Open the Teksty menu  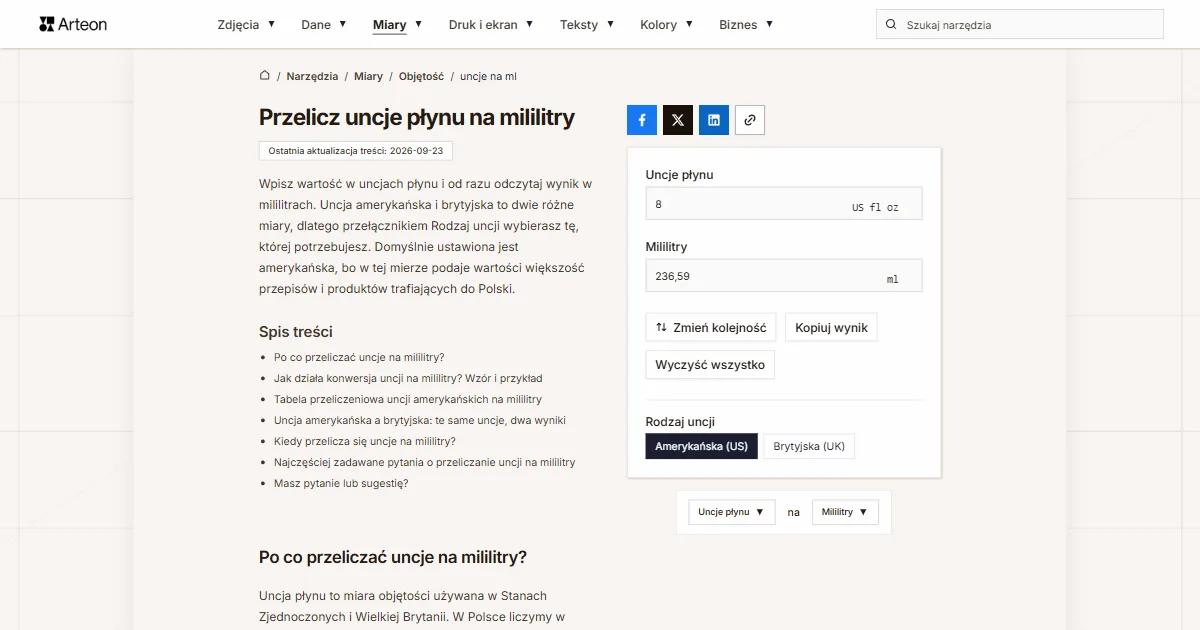(x=587, y=25)
